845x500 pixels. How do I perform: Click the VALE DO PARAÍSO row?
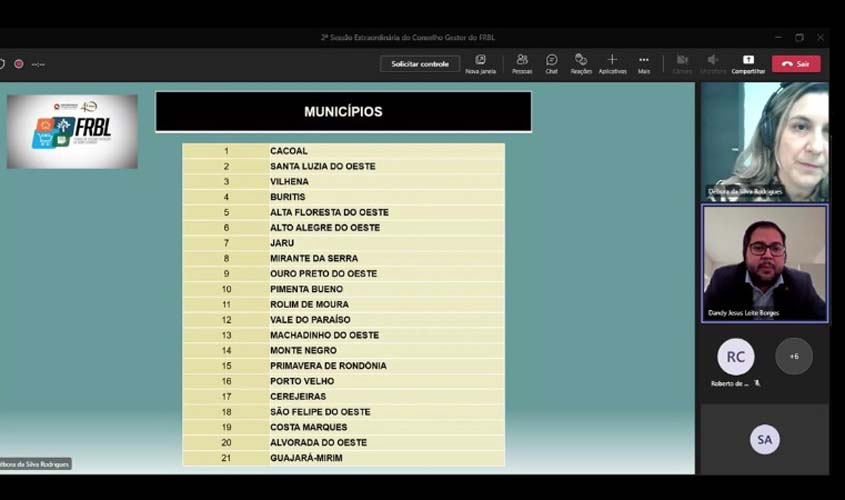click(x=343, y=320)
